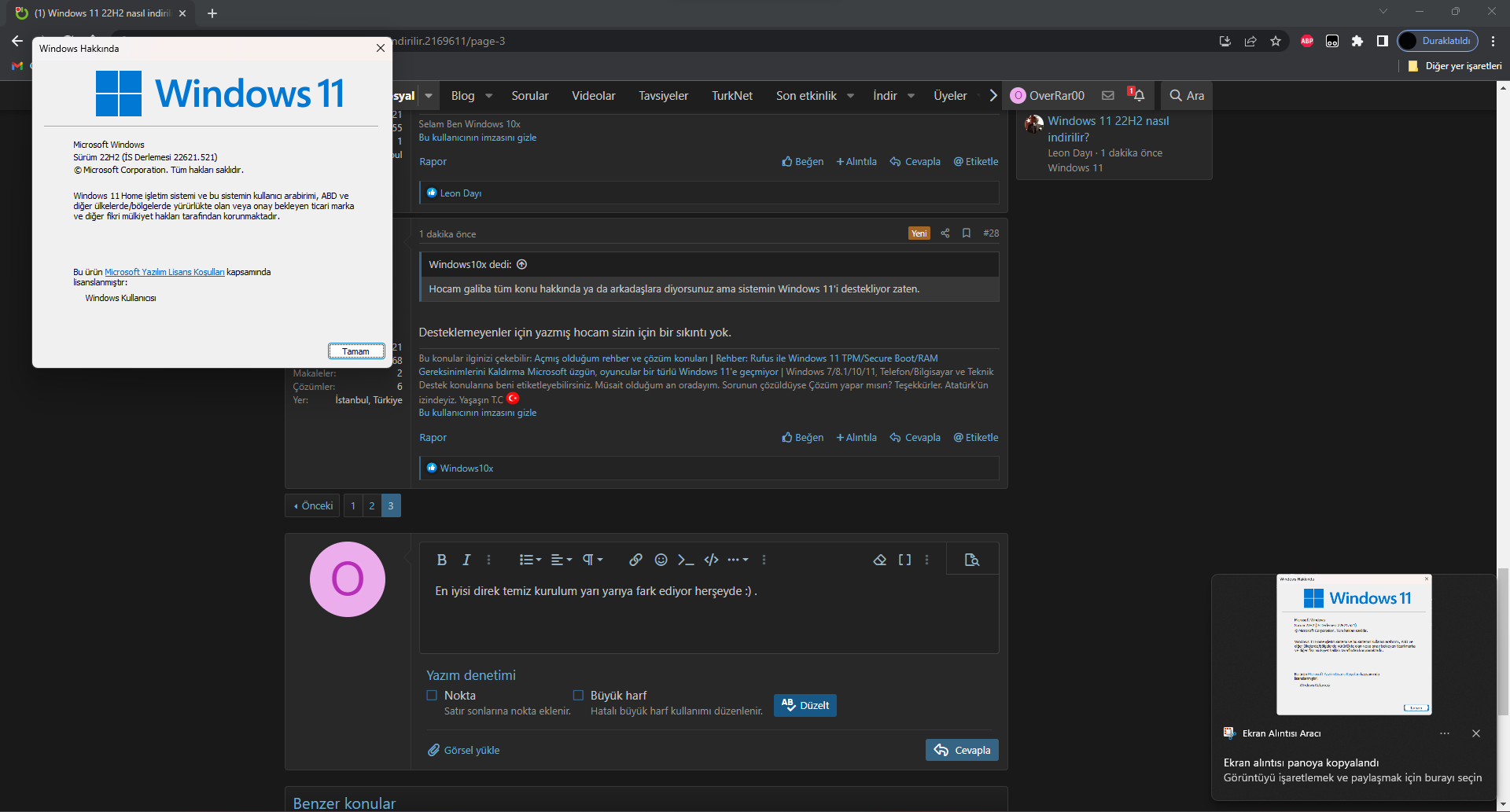The width and height of the screenshot is (1510, 812).
Task: Open the emoji smiley picker
Action: (x=661, y=560)
